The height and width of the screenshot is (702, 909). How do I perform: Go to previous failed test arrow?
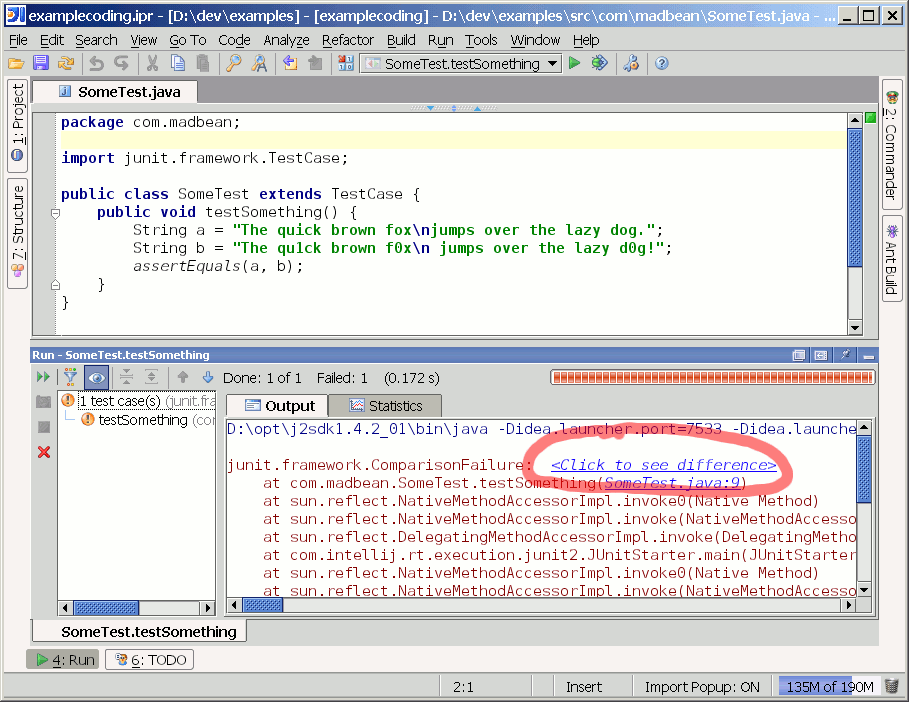pyautogui.click(x=183, y=377)
